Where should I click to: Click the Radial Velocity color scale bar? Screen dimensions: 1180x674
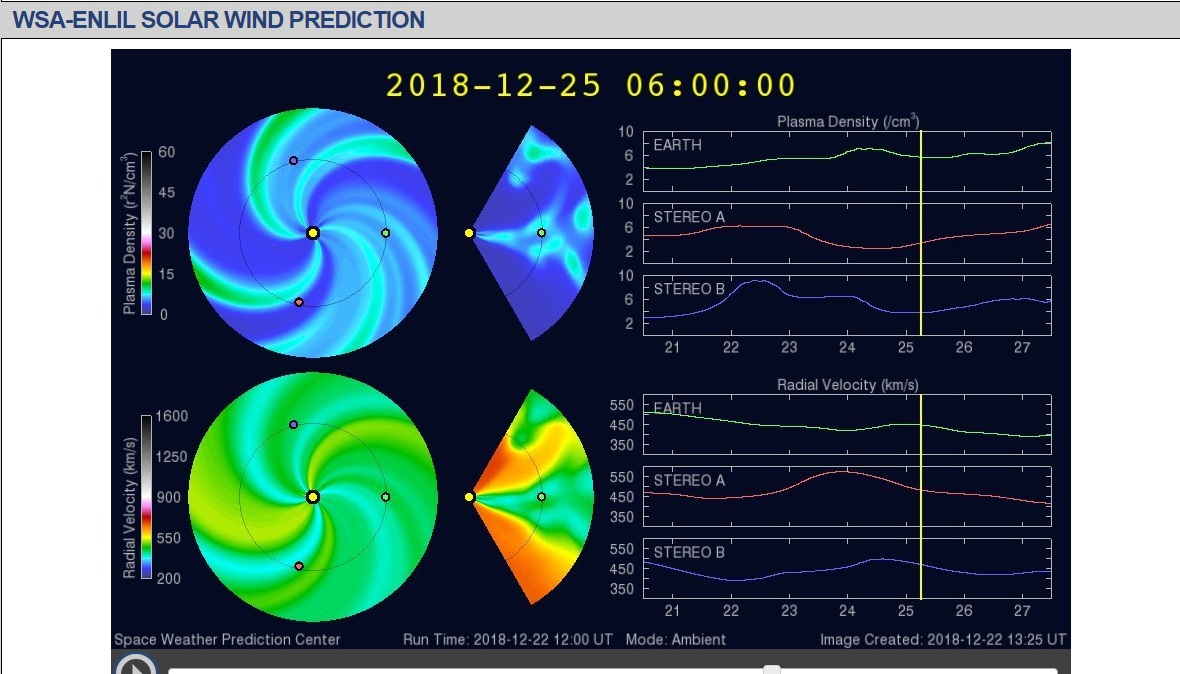(x=147, y=496)
